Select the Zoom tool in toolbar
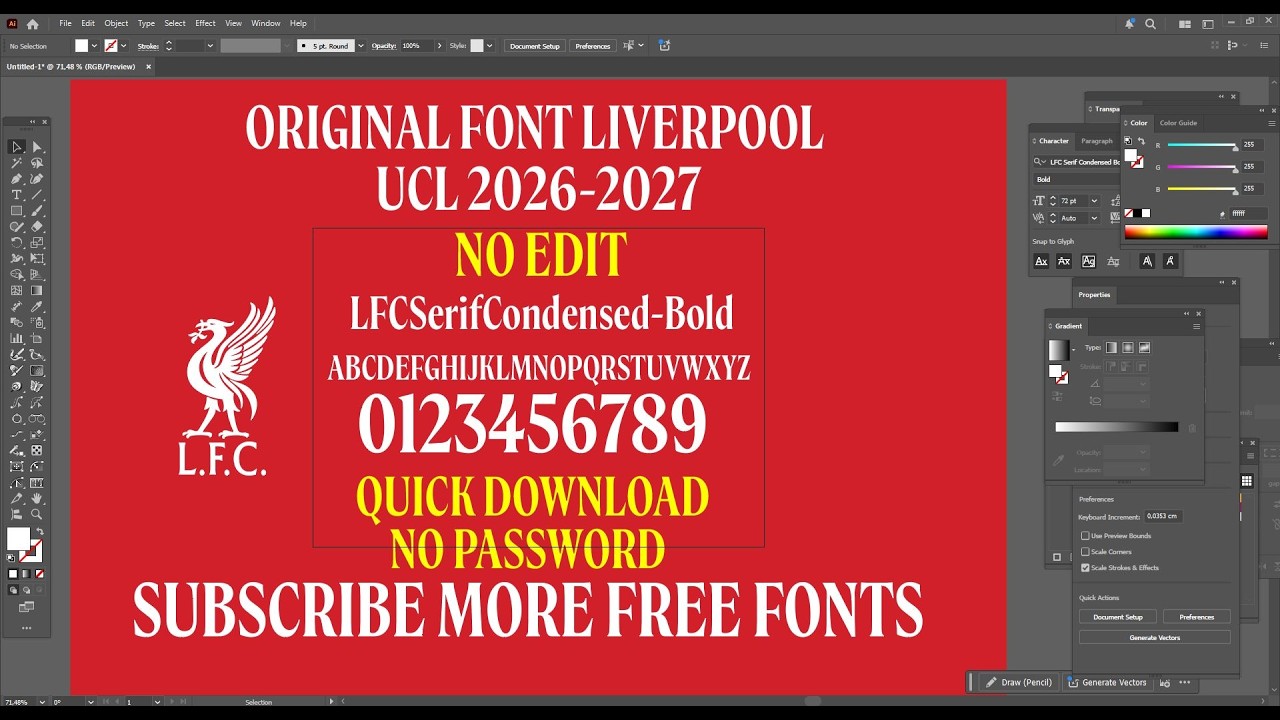1280x720 pixels. [x=37, y=514]
